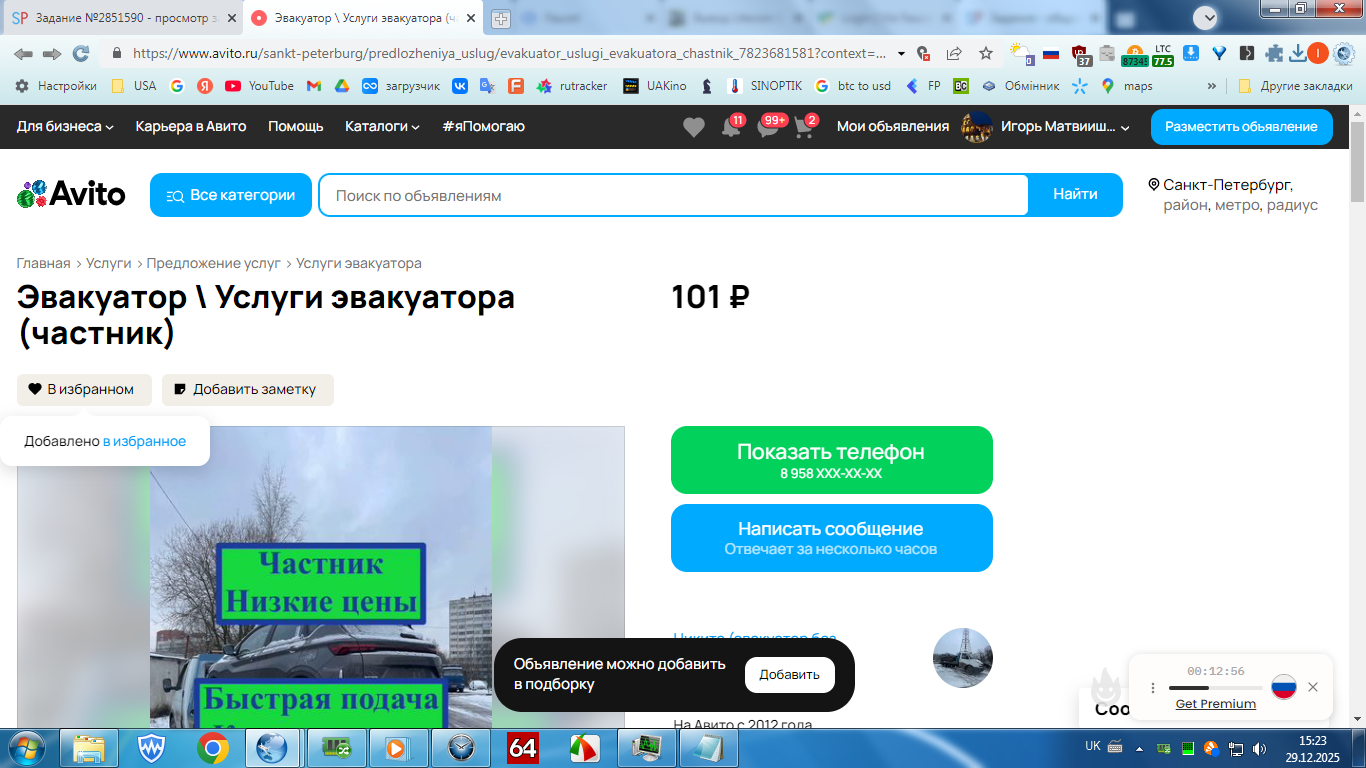Screen dimensions: 1366x768
Task: Open the rutracker bookmark
Action: pyautogui.click(x=572, y=86)
